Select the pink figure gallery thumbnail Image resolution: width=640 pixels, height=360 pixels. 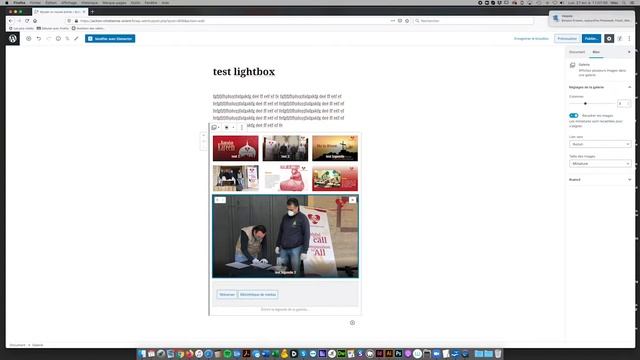[x=285, y=178]
